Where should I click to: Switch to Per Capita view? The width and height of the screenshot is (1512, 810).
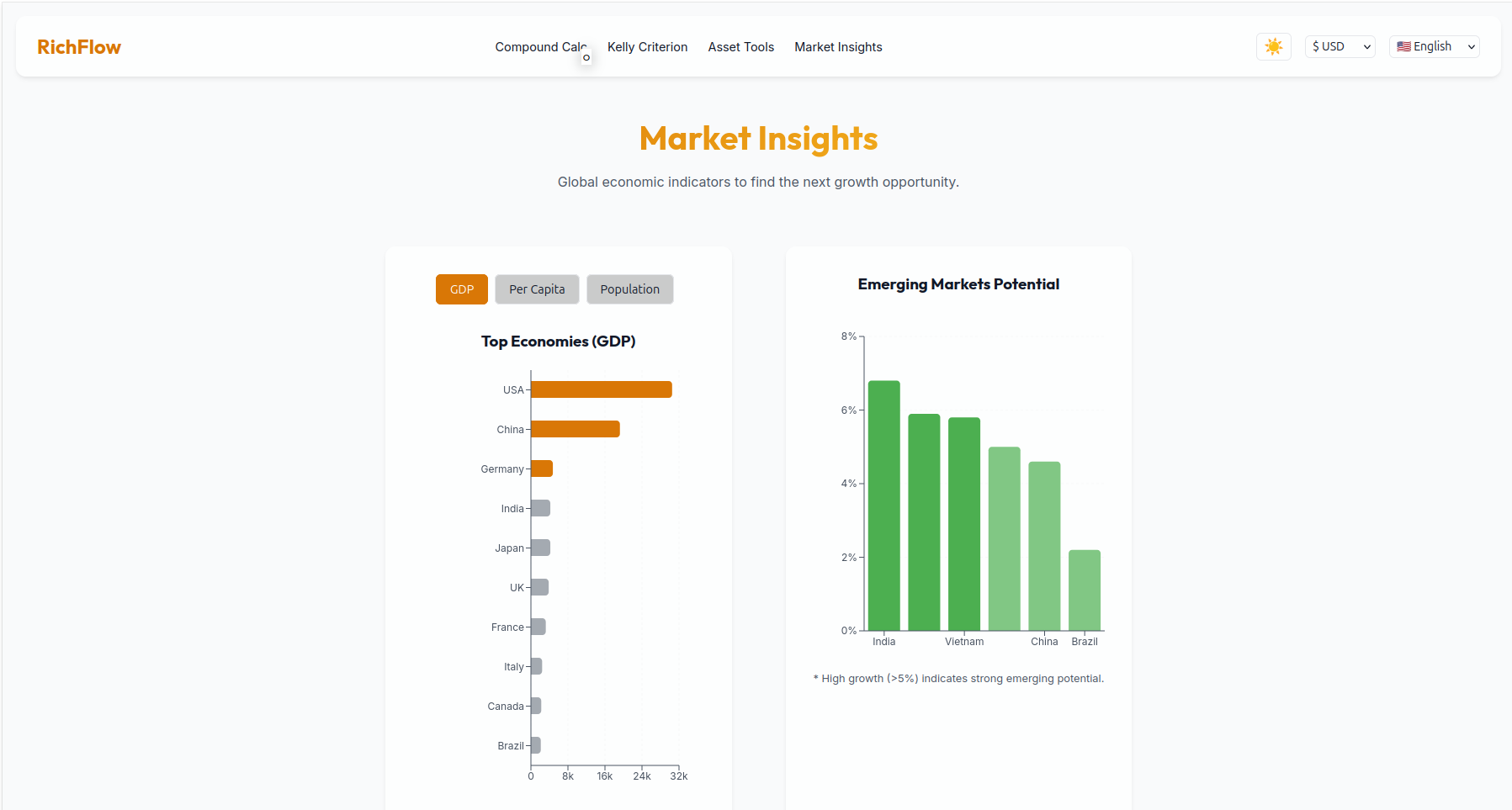[x=536, y=289]
